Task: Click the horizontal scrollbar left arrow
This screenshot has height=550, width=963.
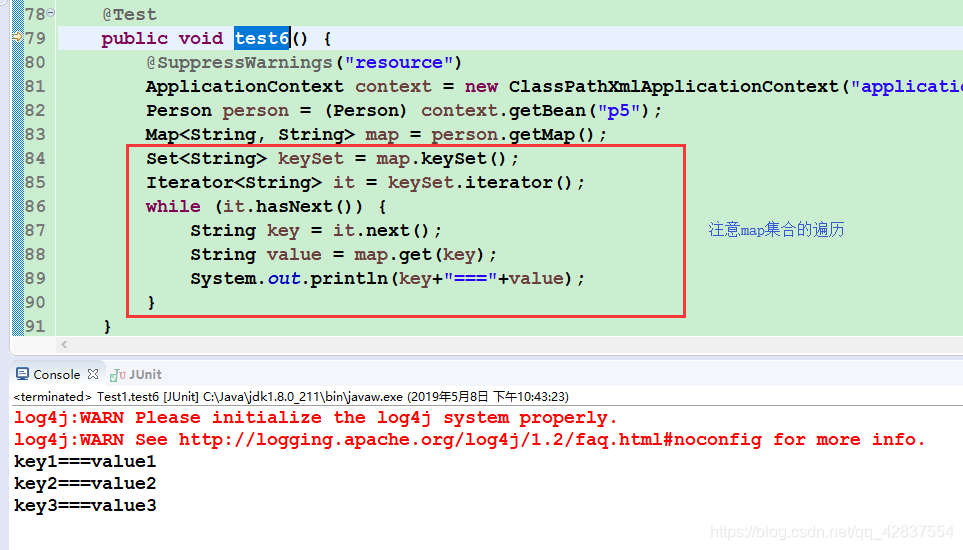Action: pos(64,345)
